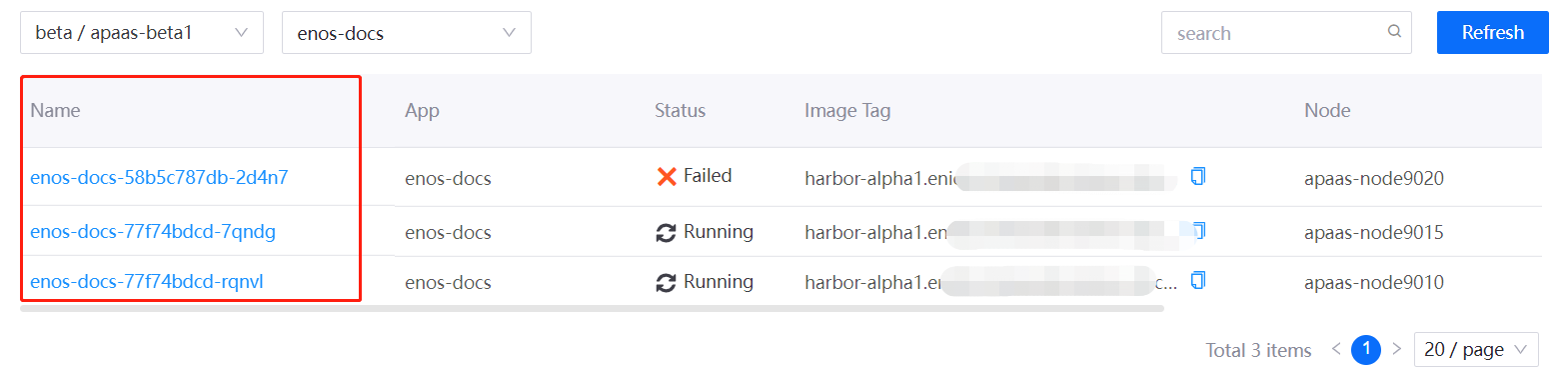Open the beta / apaas-beta1 dropdown

(142, 33)
